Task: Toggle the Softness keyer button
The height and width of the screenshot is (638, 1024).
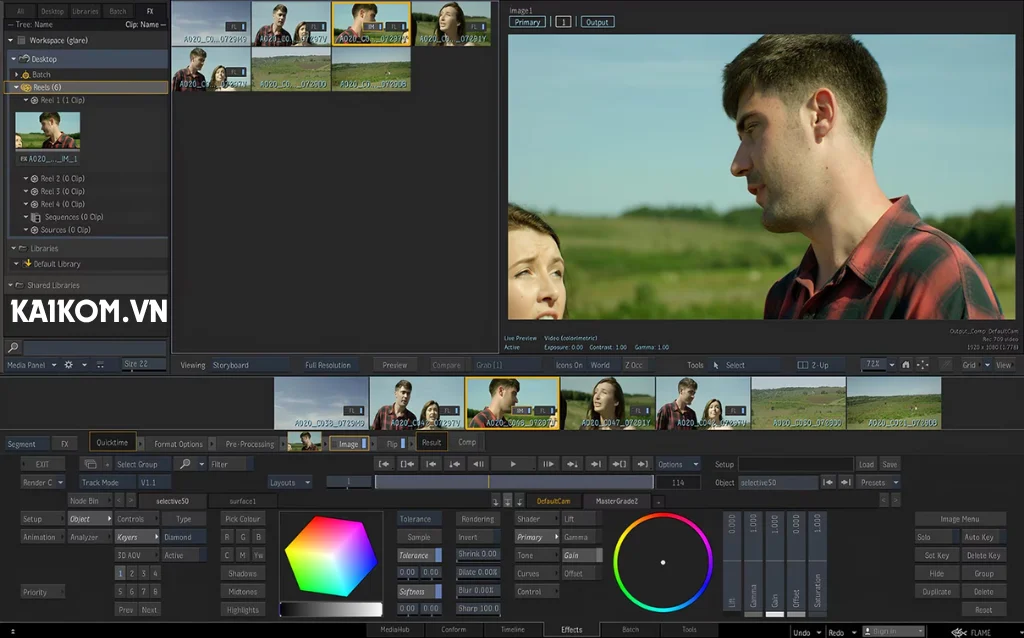Action: (419, 592)
